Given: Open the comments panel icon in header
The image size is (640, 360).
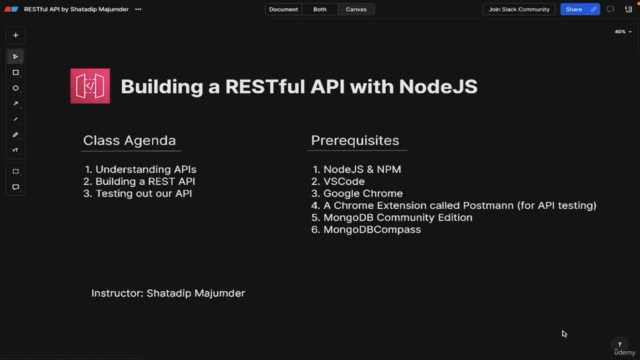Looking at the screenshot, I should click(610, 9).
